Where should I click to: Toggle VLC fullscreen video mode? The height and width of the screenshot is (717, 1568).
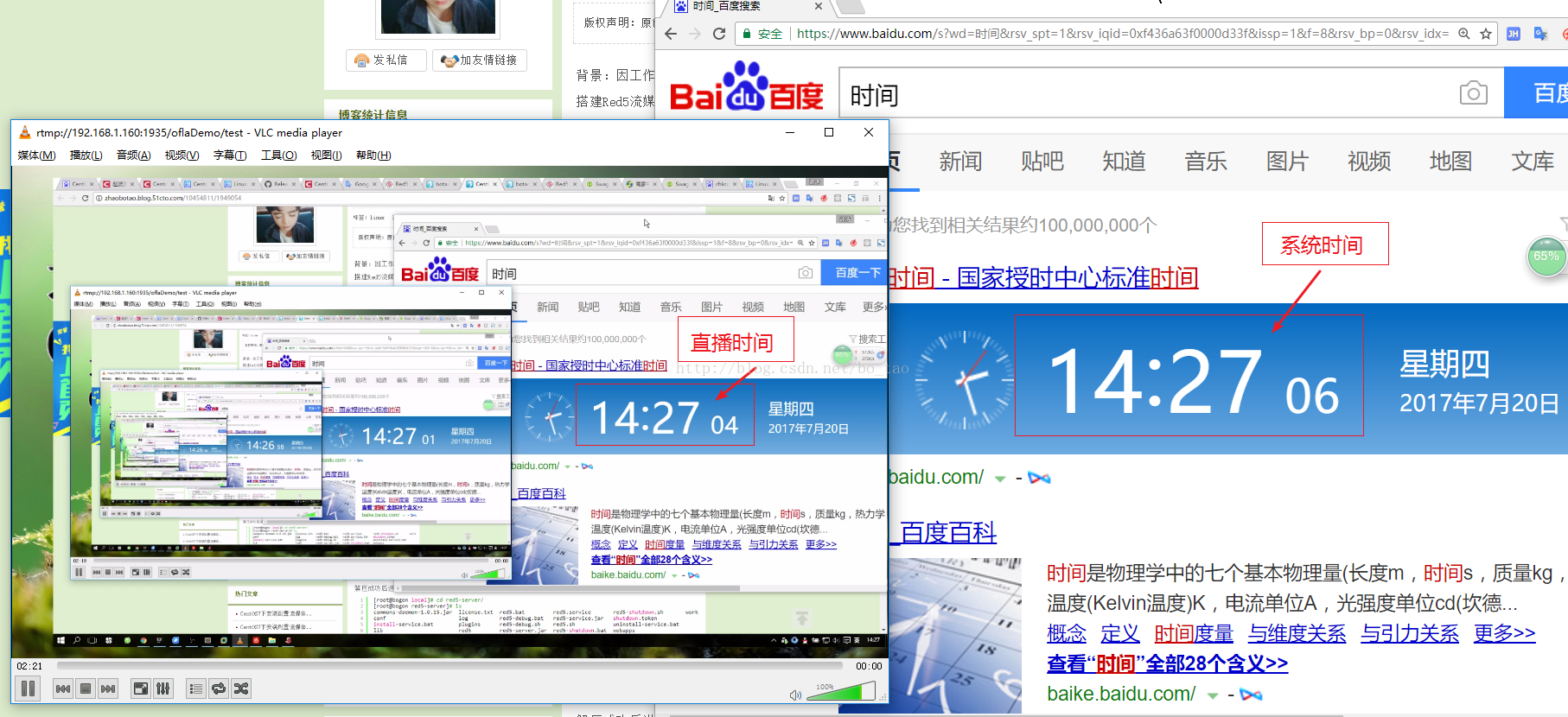click(x=140, y=688)
